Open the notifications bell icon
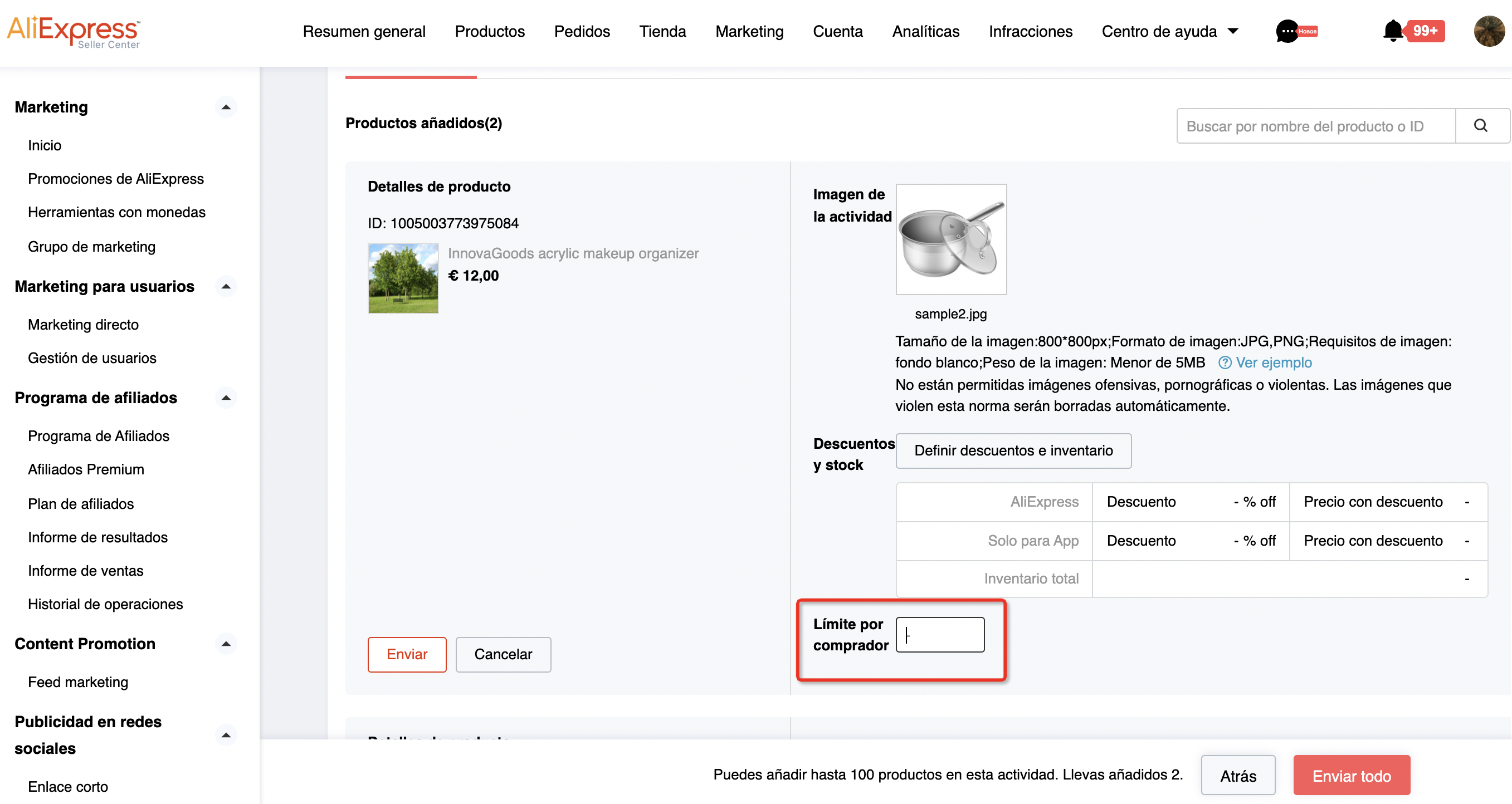The width and height of the screenshot is (1512, 804). coord(1392,31)
